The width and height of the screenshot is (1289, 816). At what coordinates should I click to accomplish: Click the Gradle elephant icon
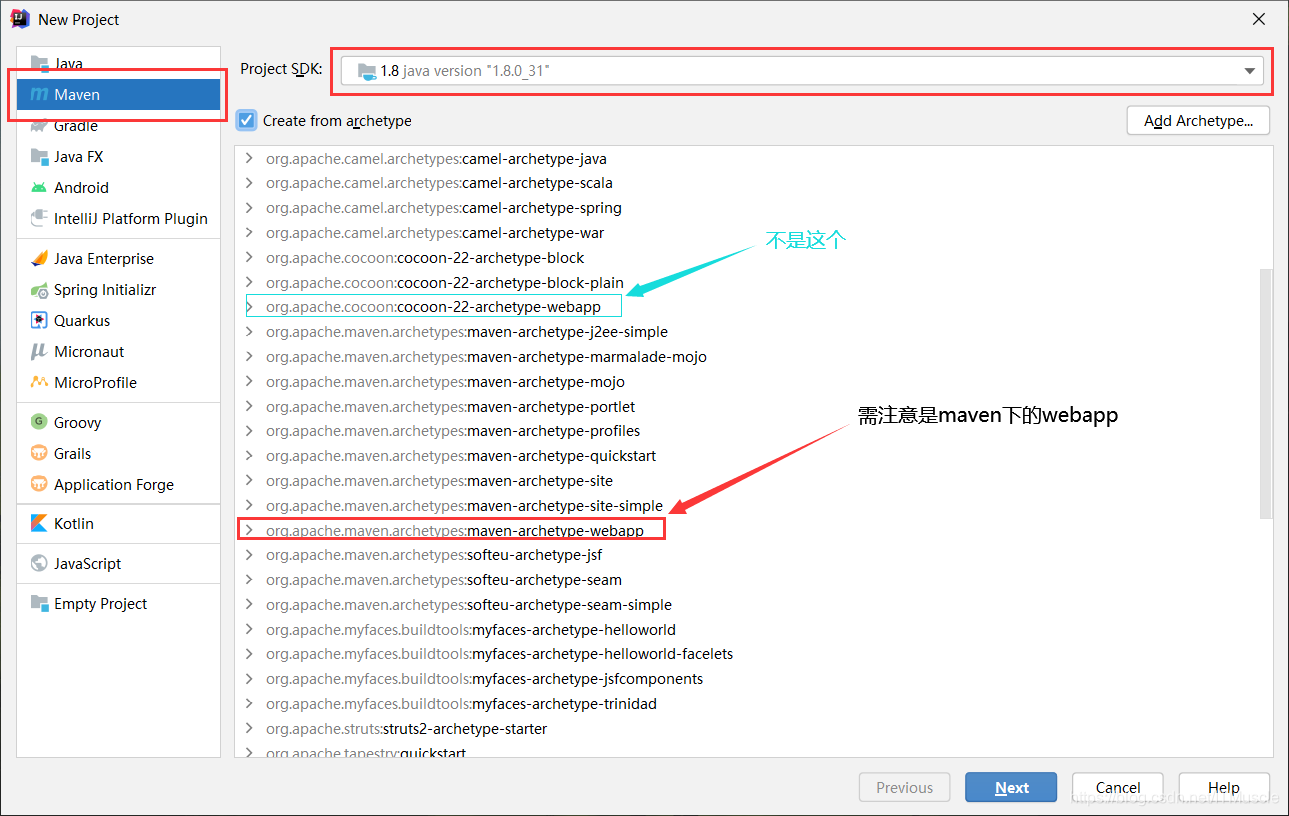coord(39,126)
